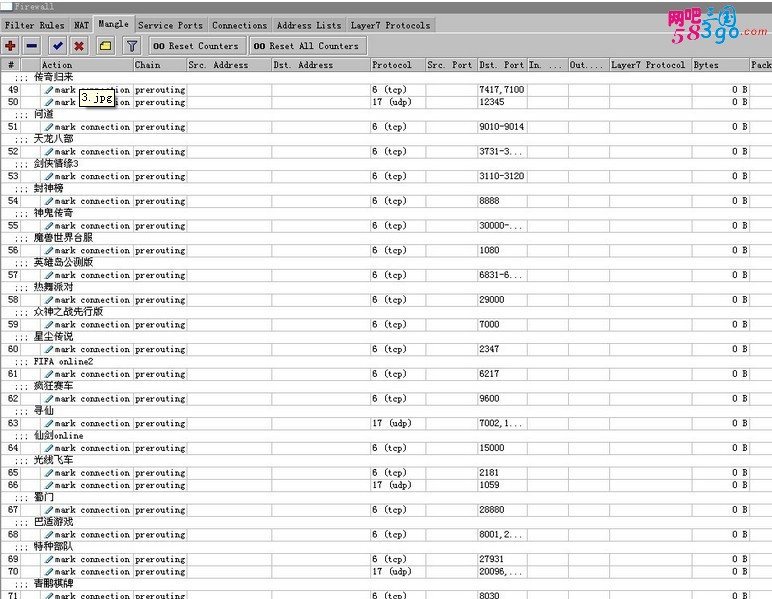Click Reset All Counters button
The image size is (772, 599).
(306, 46)
